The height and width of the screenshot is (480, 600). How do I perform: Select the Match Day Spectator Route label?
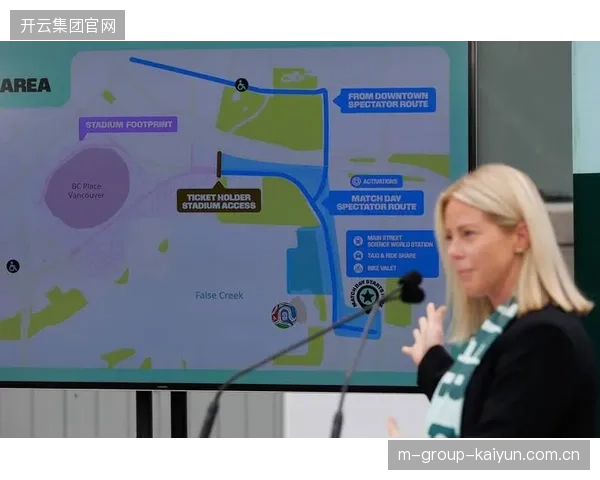pyautogui.click(x=376, y=203)
